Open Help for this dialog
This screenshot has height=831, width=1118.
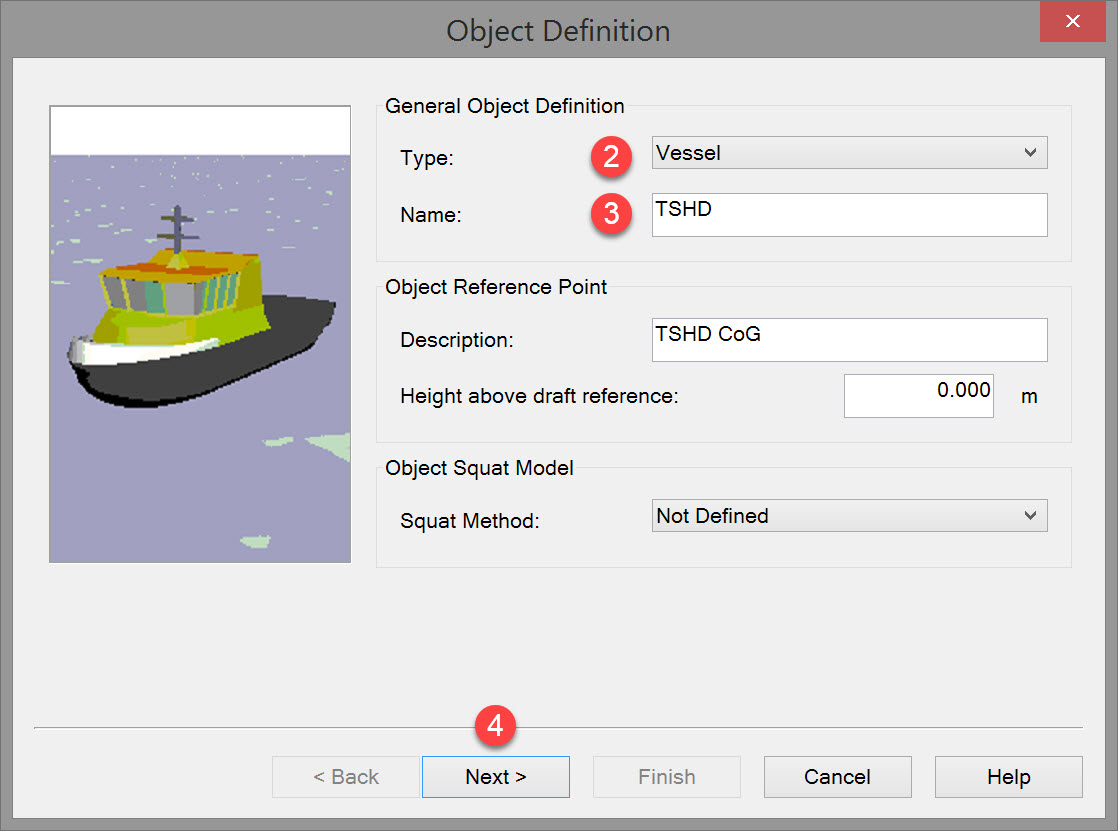(x=1008, y=777)
